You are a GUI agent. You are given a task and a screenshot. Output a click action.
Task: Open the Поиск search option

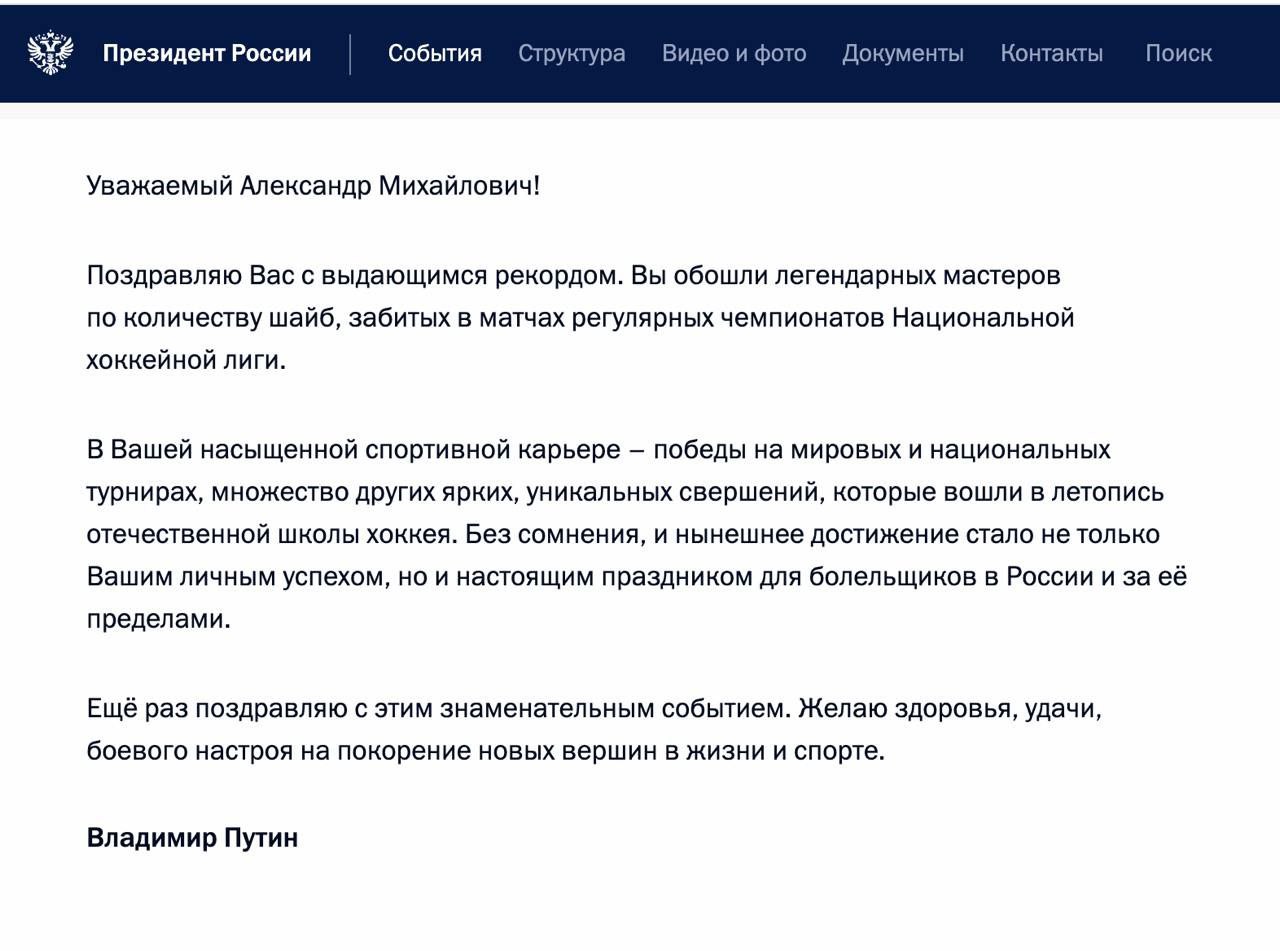coord(1178,53)
